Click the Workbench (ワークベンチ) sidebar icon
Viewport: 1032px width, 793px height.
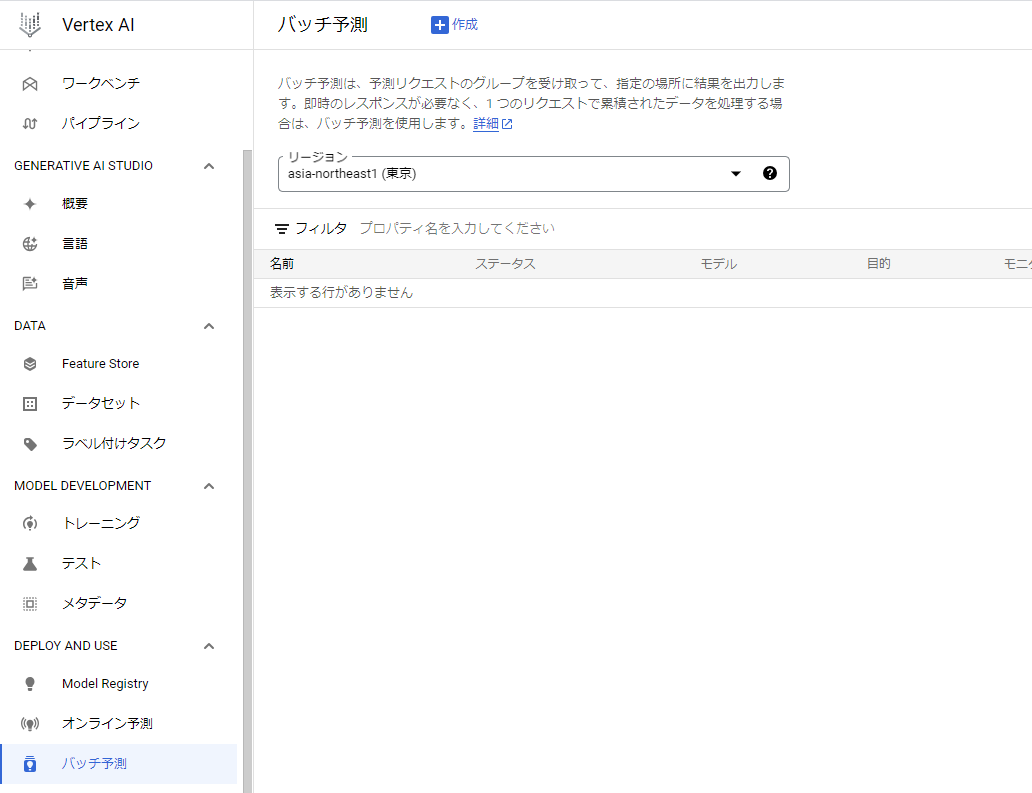(30, 84)
